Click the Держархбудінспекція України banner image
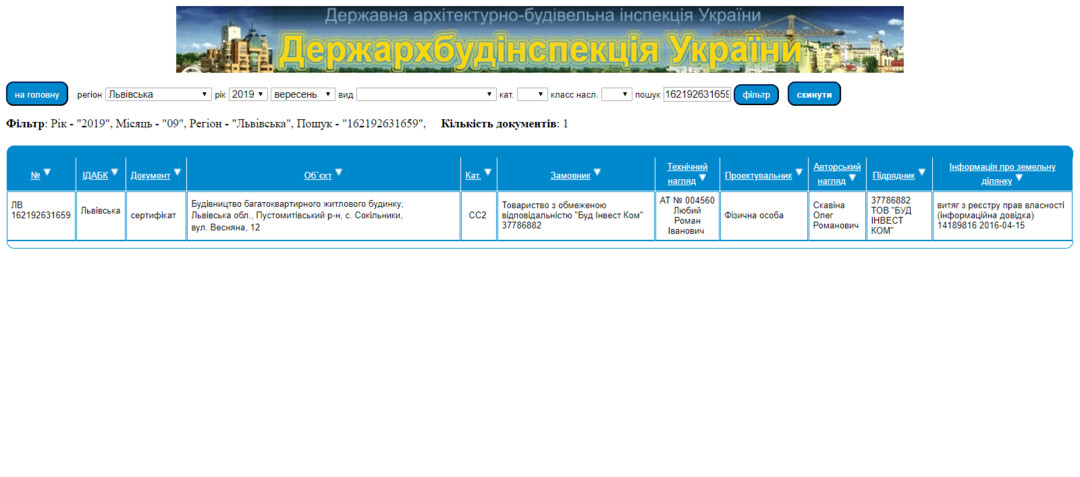Screen dimensions: 1080x477 click(540, 39)
